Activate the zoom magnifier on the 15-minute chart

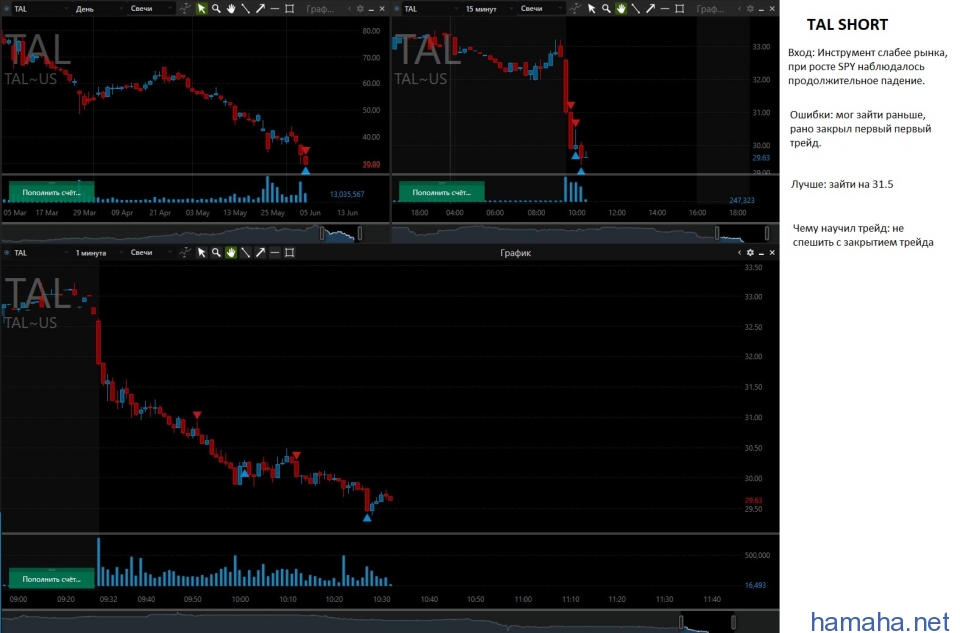606,9
